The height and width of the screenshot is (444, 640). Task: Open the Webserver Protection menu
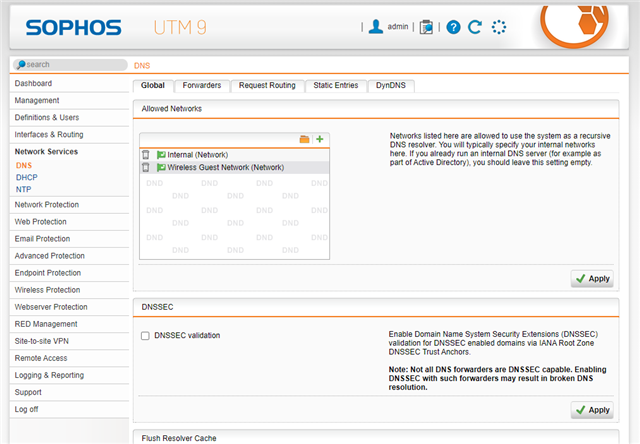click(x=69, y=307)
